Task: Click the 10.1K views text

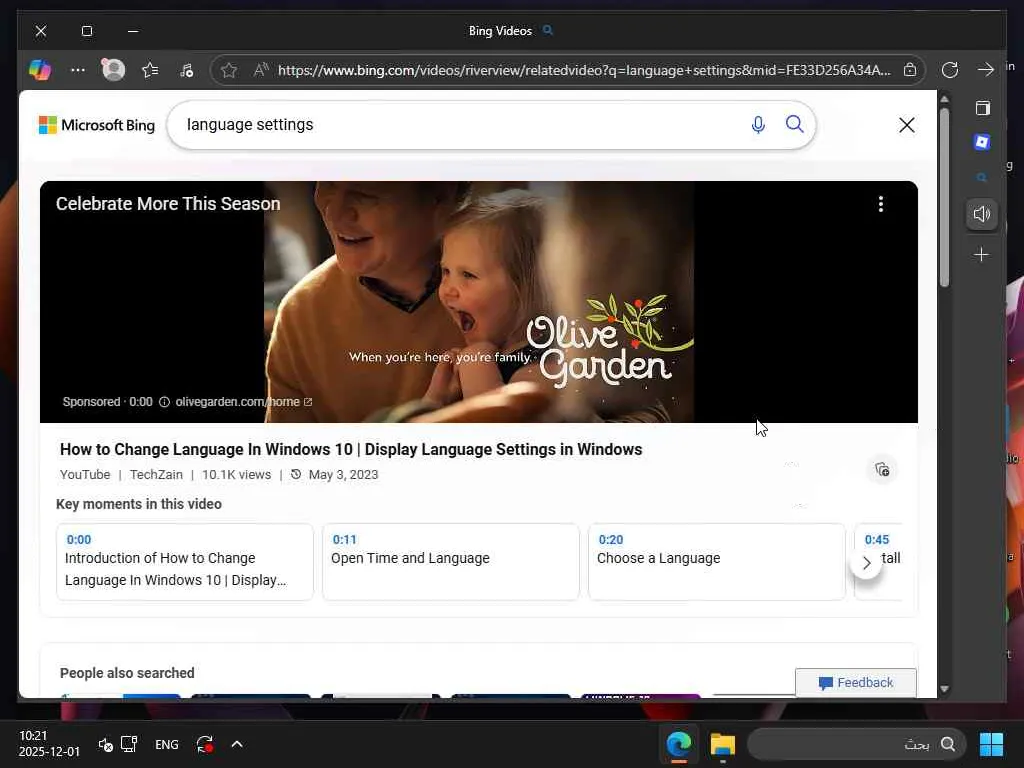Action: pos(236,475)
